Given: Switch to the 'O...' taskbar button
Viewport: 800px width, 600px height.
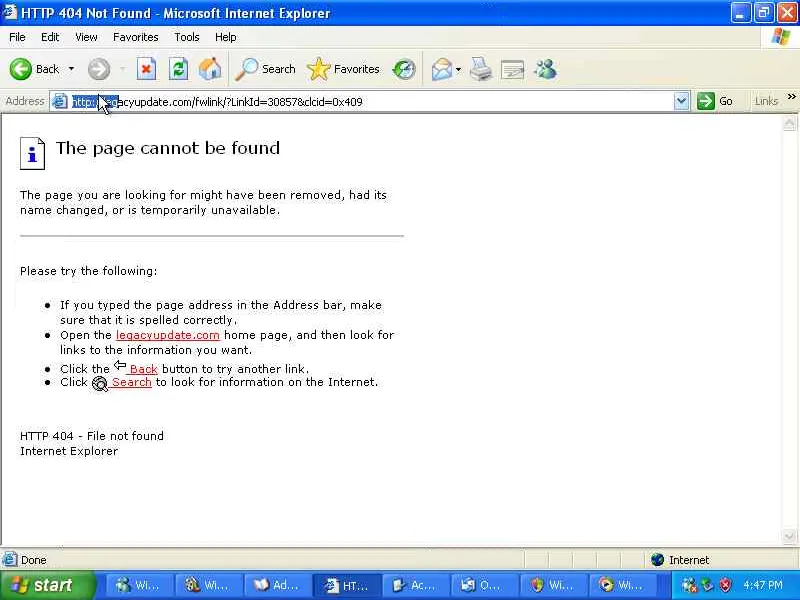Looking at the screenshot, I should (484, 586).
